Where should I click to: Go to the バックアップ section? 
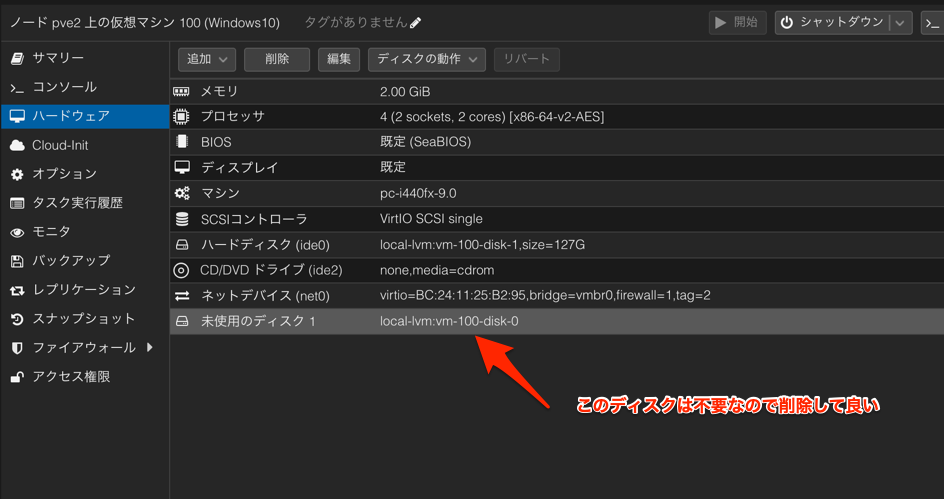pyautogui.click(x=70, y=261)
